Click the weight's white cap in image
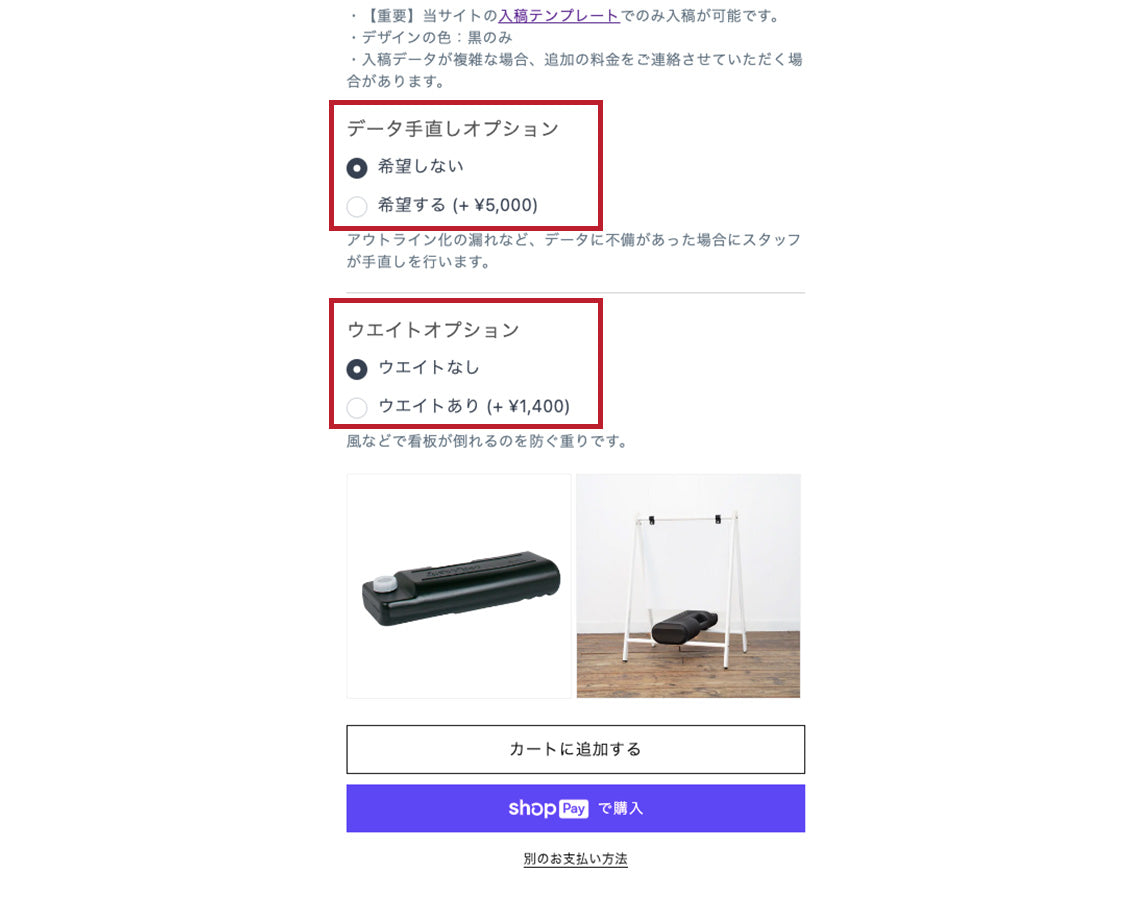The width and height of the screenshot is (1124, 900). (x=385, y=584)
